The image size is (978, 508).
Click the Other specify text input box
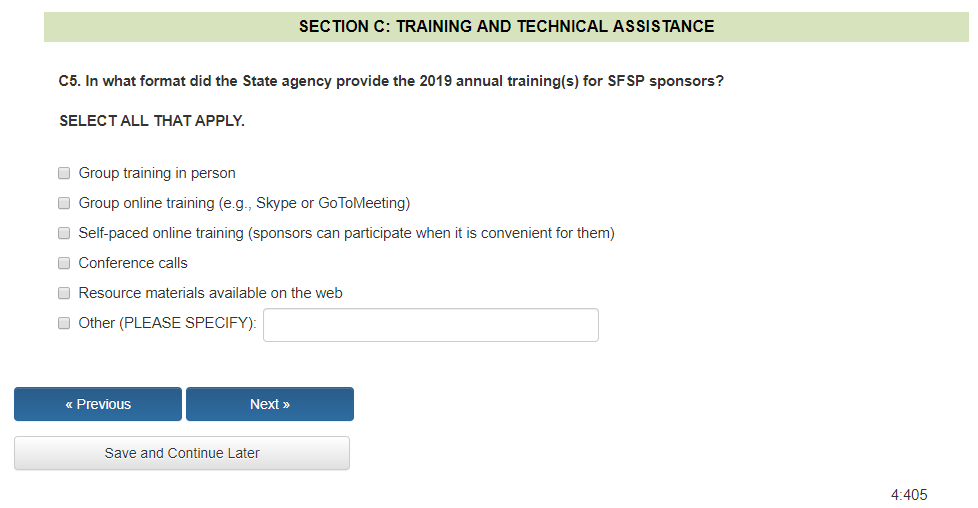click(x=430, y=325)
